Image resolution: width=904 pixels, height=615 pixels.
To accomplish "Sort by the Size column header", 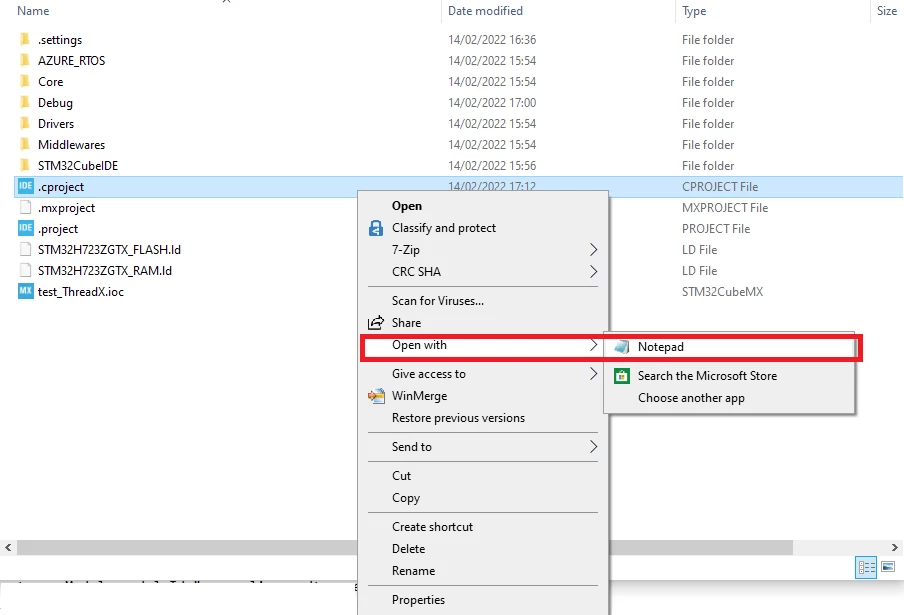I will click(887, 11).
